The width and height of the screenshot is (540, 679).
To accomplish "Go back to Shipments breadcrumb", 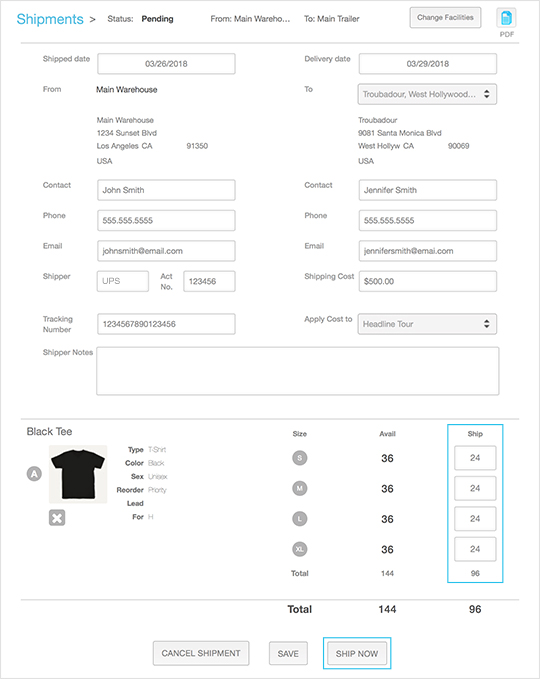I will tap(50, 19).
